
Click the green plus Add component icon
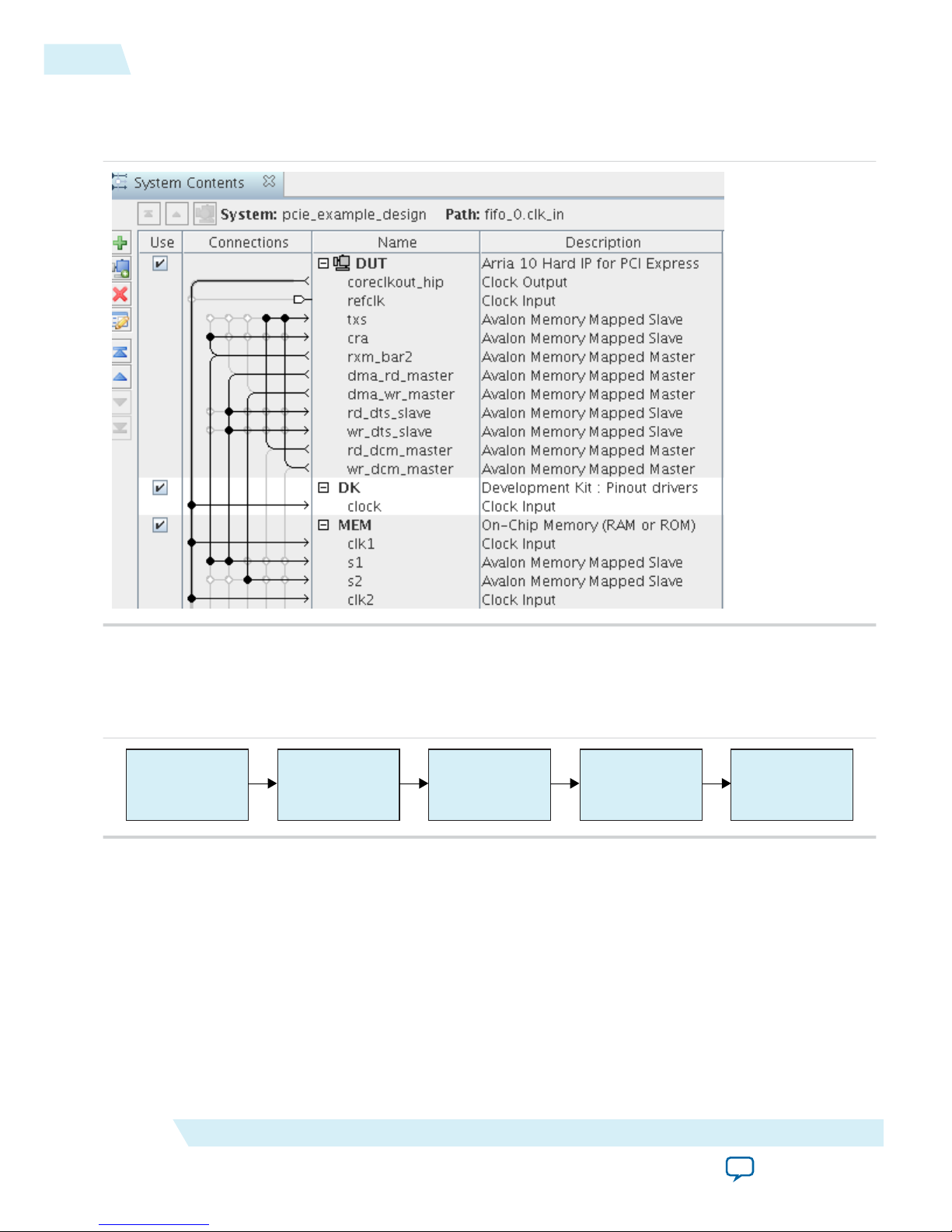(x=120, y=243)
